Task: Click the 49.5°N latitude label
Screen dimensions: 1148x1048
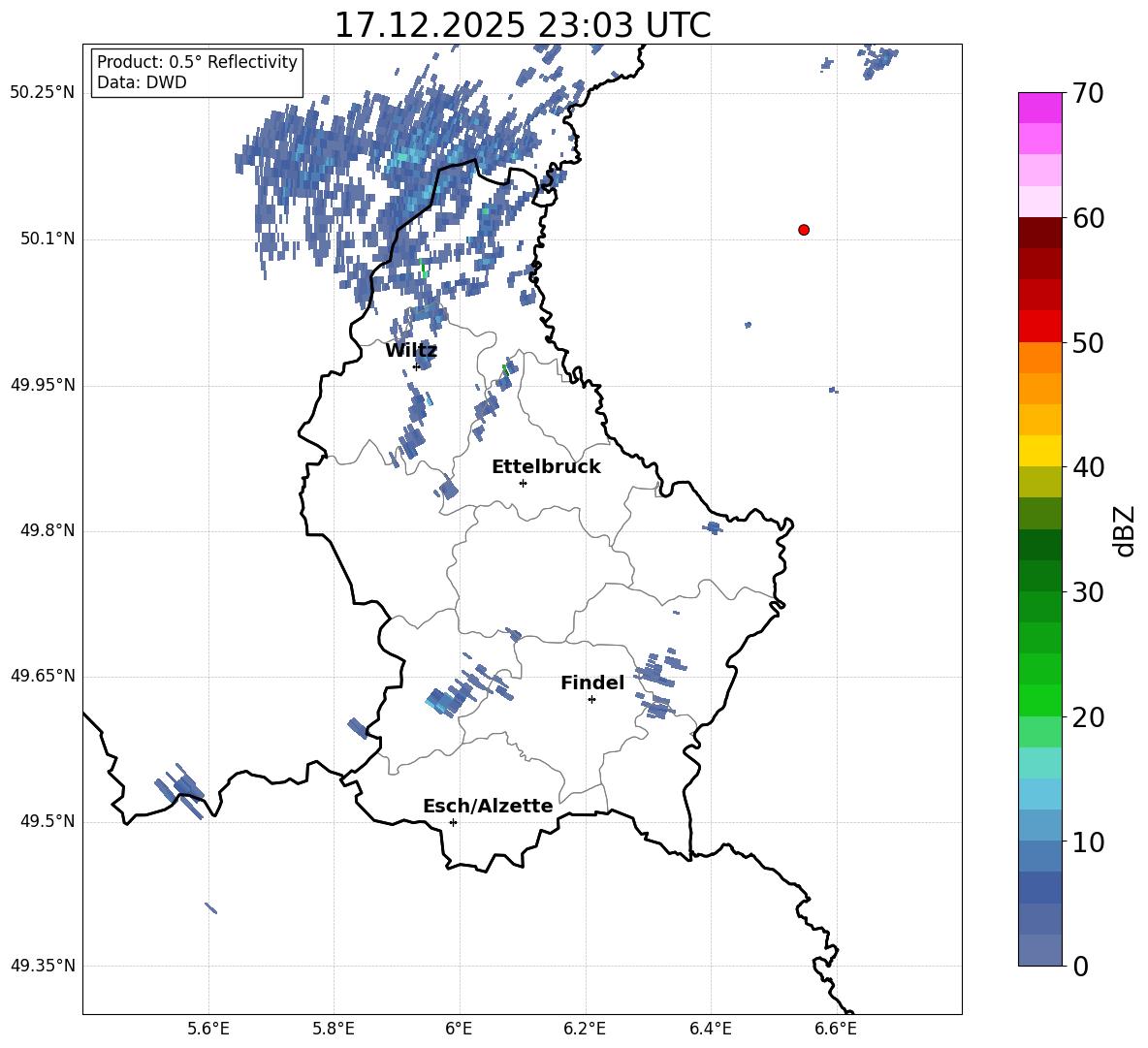Action: click(x=48, y=821)
